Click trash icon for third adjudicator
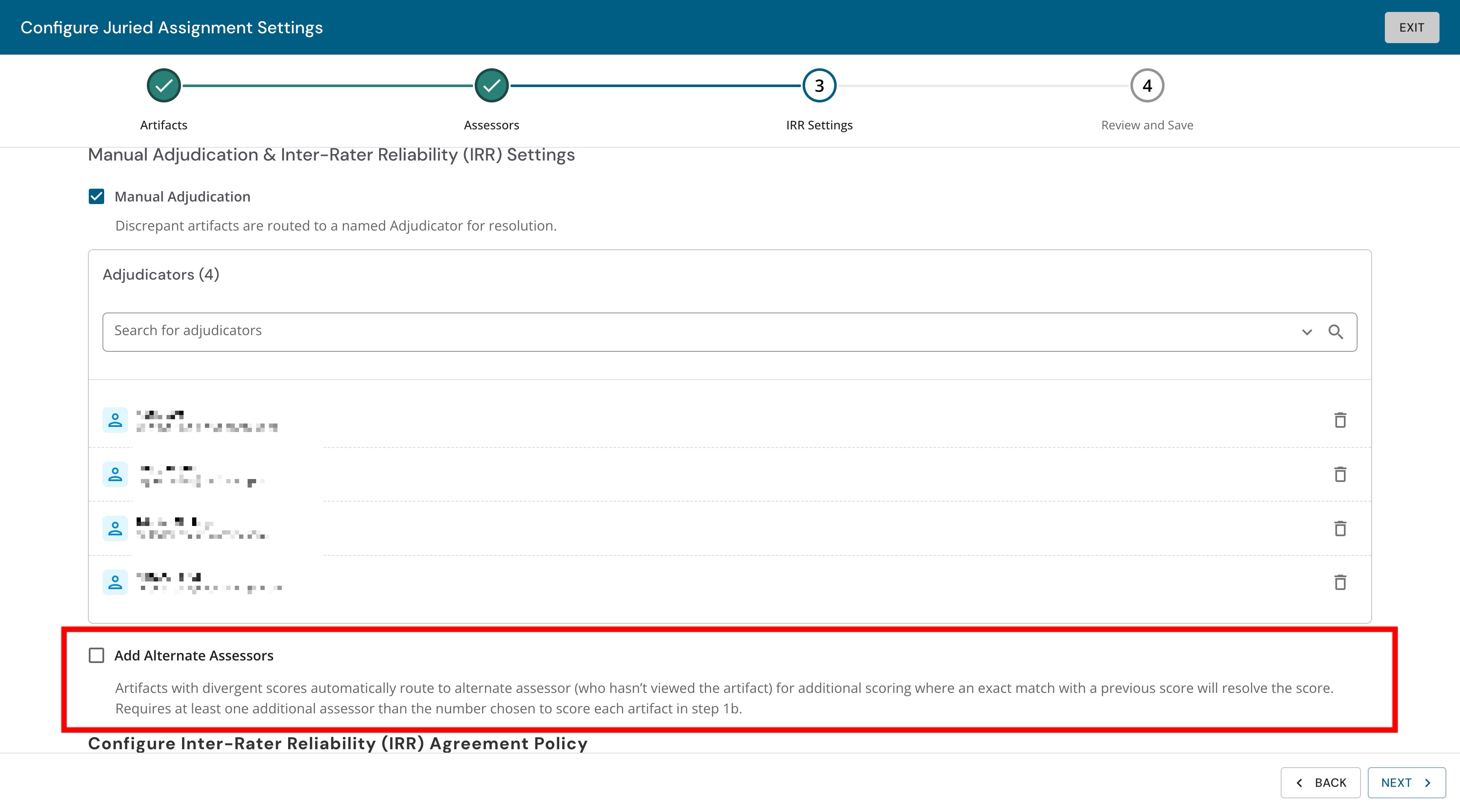This screenshot has height=812, width=1460. click(x=1340, y=528)
